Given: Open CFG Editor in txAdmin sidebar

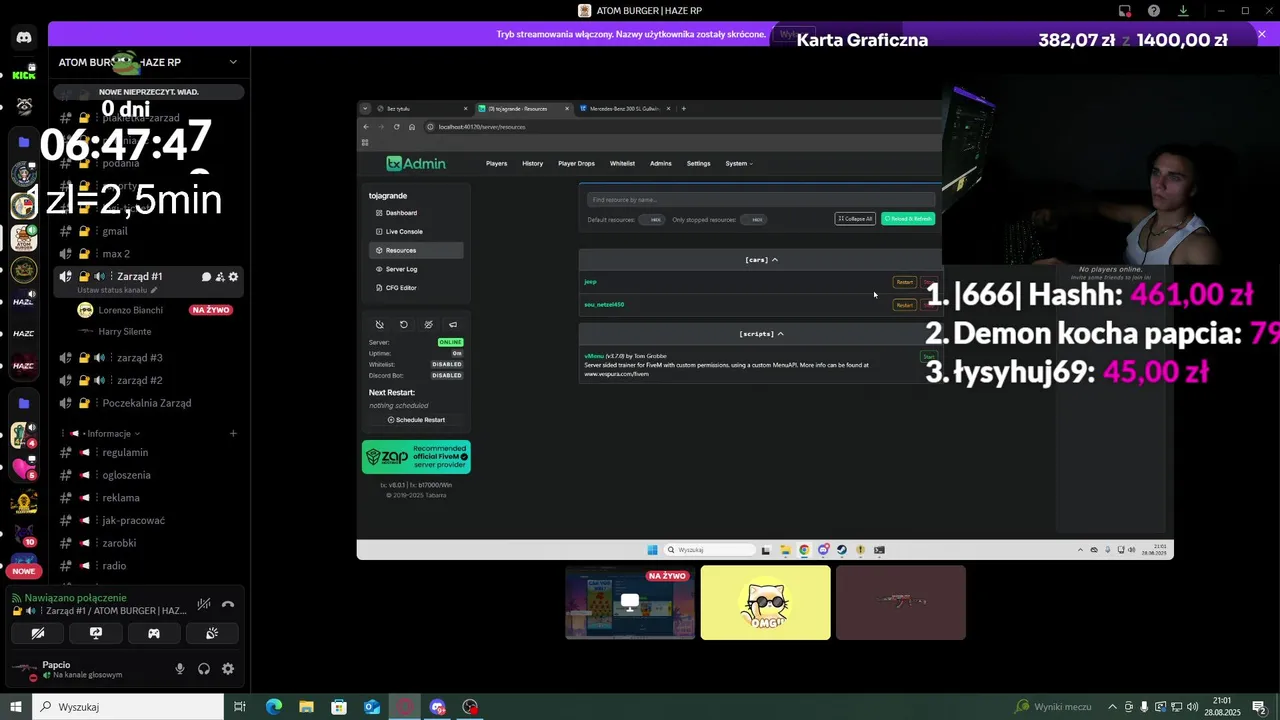Looking at the screenshot, I should tap(416, 288).
